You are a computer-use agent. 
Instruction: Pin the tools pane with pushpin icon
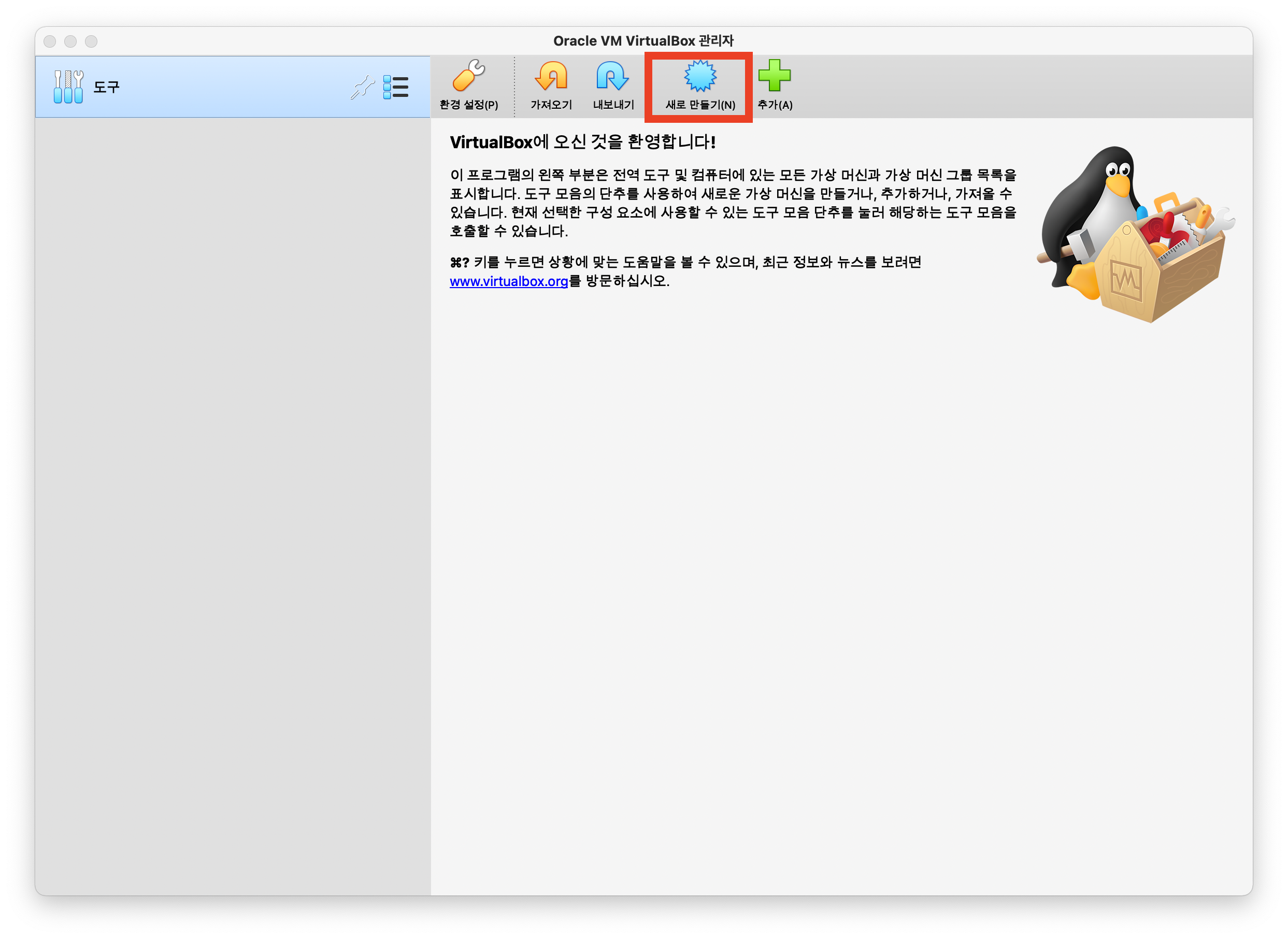363,88
